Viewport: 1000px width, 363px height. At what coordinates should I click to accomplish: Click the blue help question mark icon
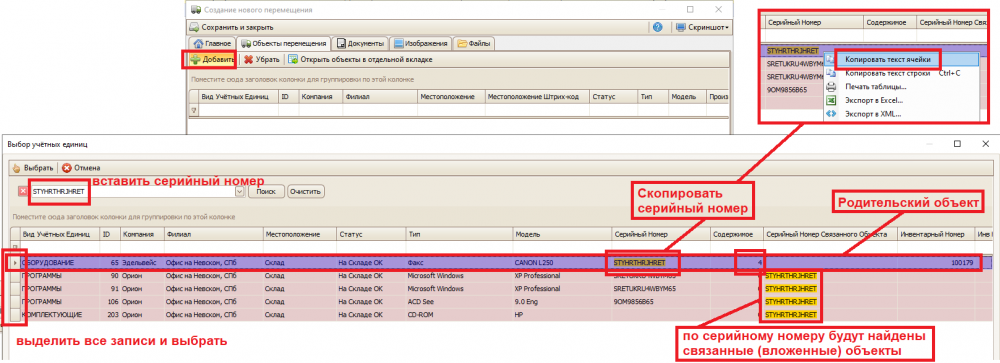[x=658, y=27]
